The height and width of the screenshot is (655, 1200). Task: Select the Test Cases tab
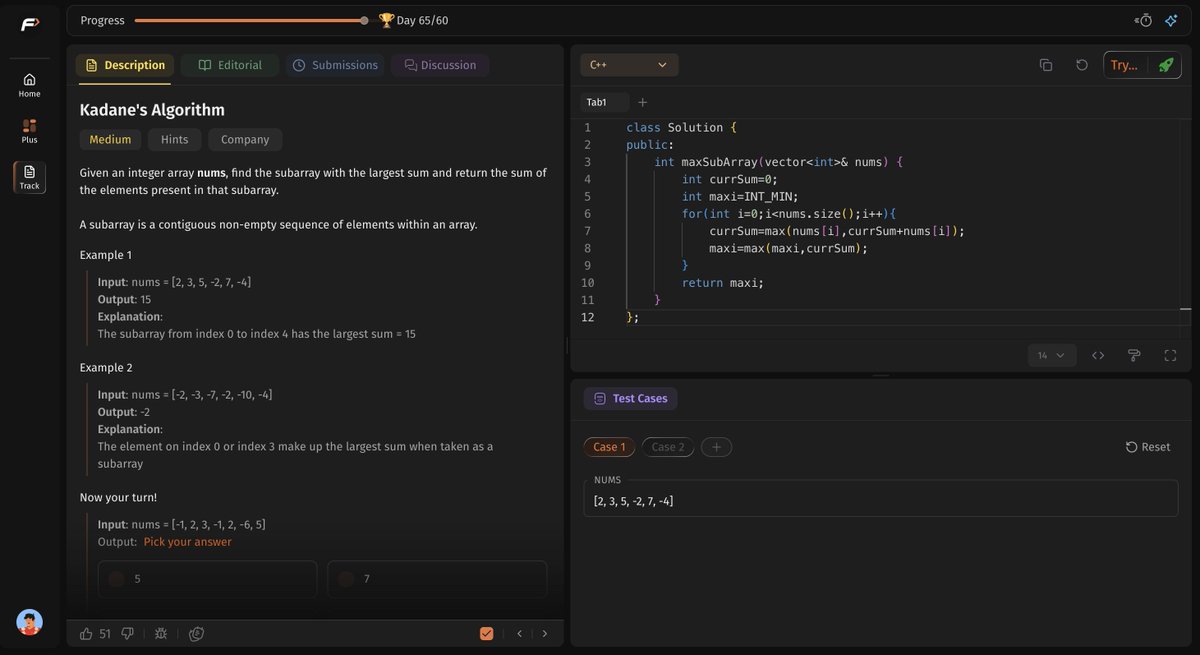point(630,398)
